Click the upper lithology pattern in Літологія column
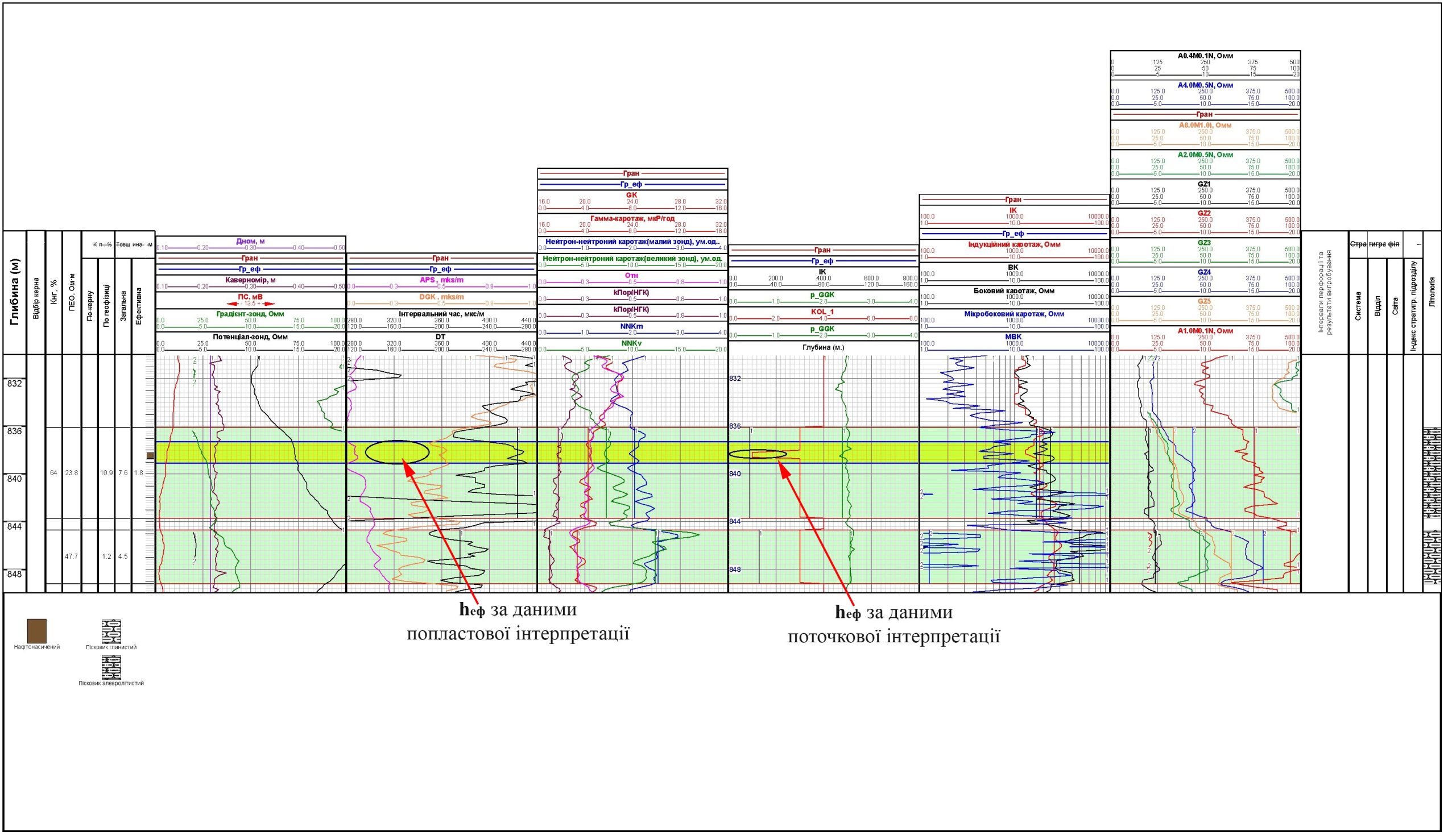This screenshot has height=835, width=1456. [x=1433, y=473]
